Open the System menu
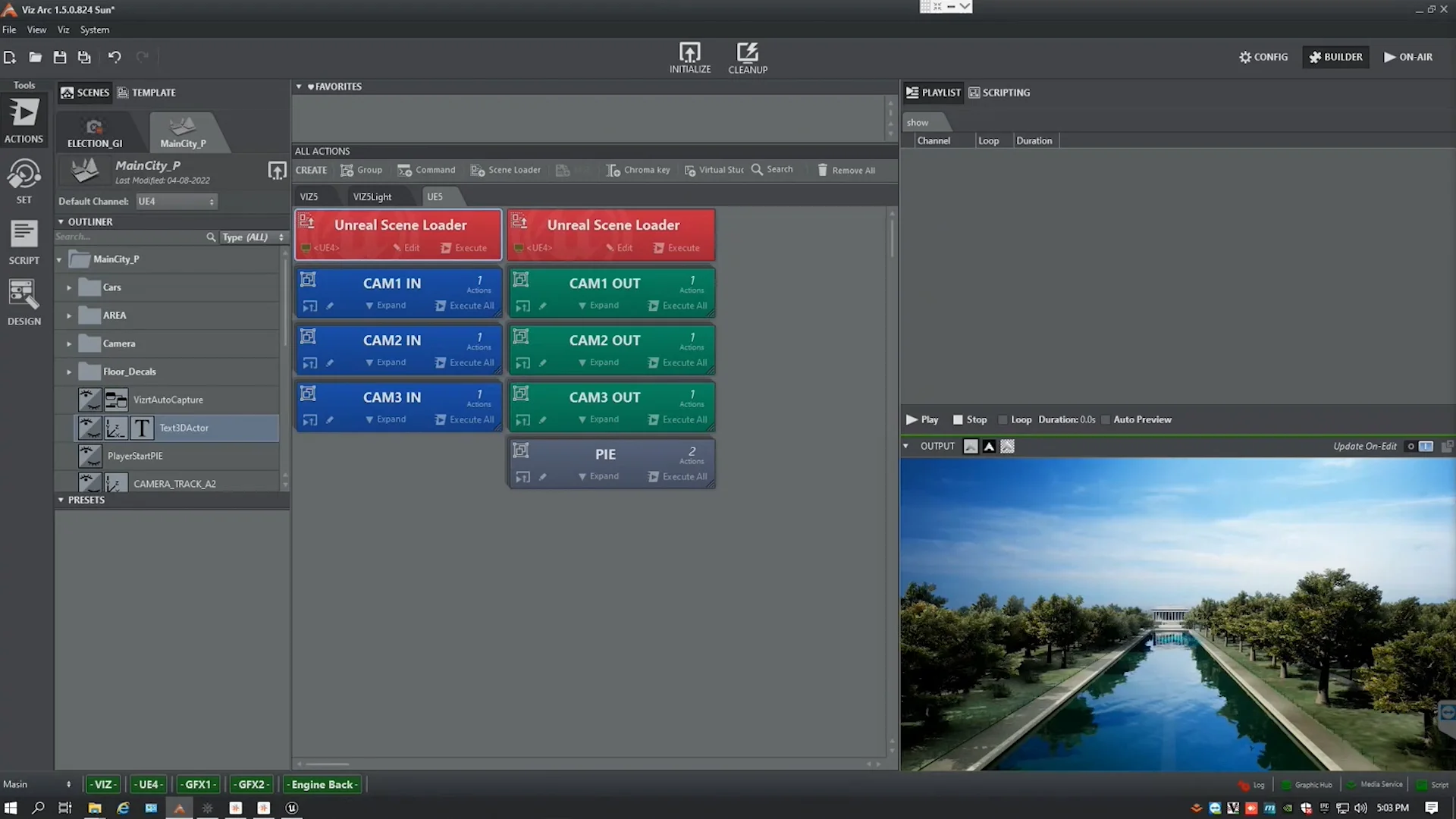Viewport: 1456px width, 819px height. (94, 30)
